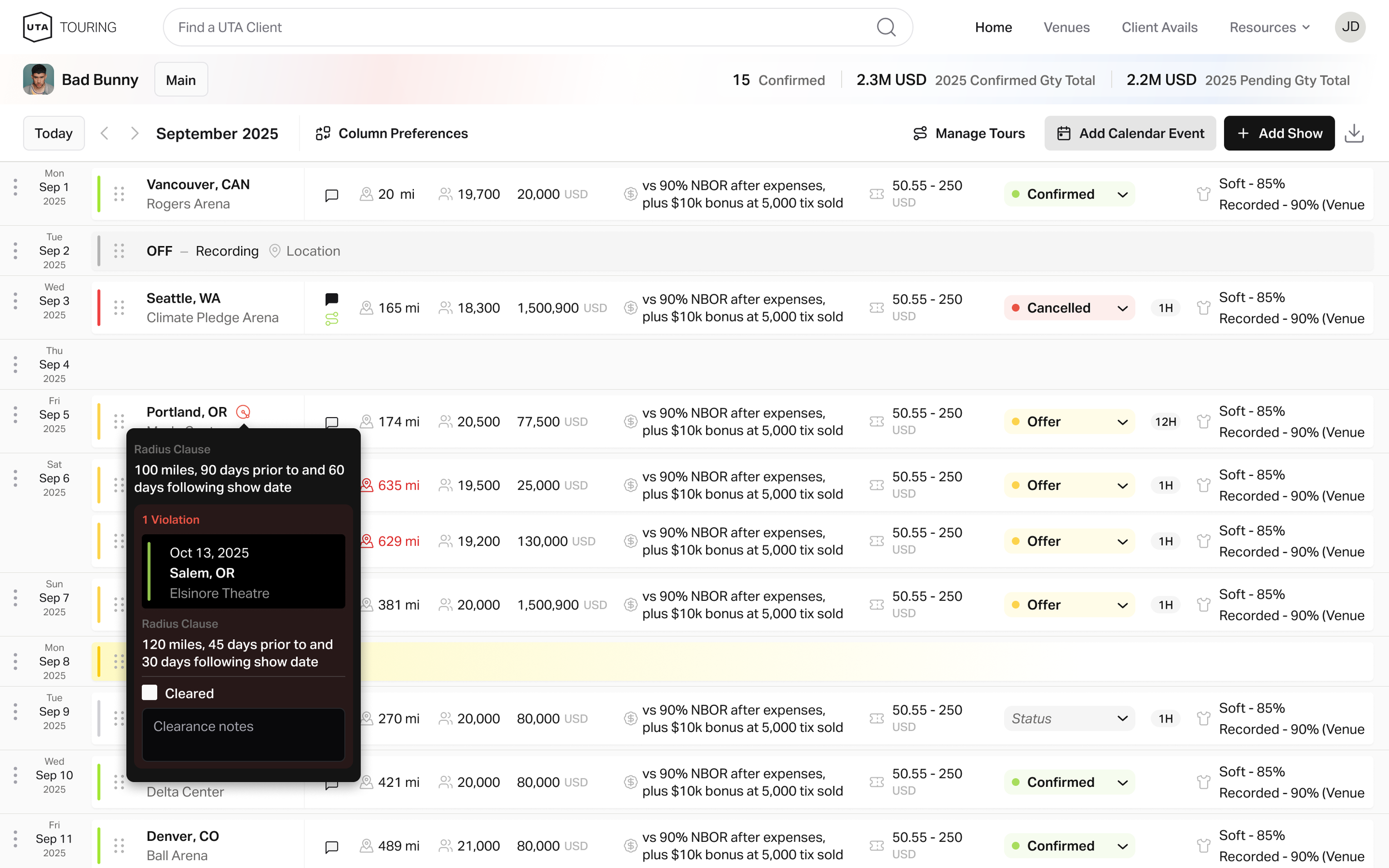
Task: Go to next month arrow
Action: (x=134, y=133)
